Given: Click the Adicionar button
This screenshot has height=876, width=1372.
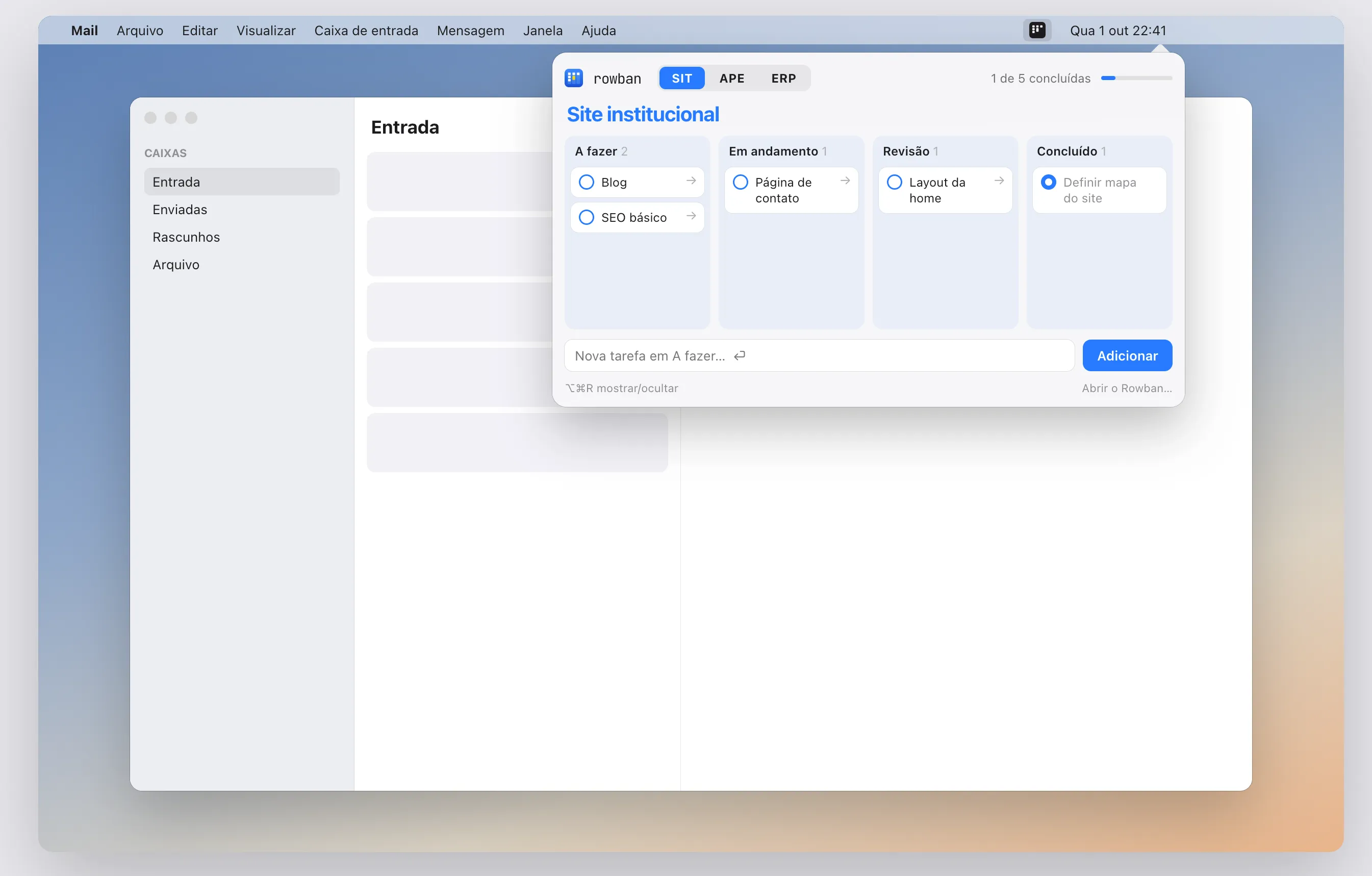Looking at the screenshot, I should click(x=1127, y=355).
